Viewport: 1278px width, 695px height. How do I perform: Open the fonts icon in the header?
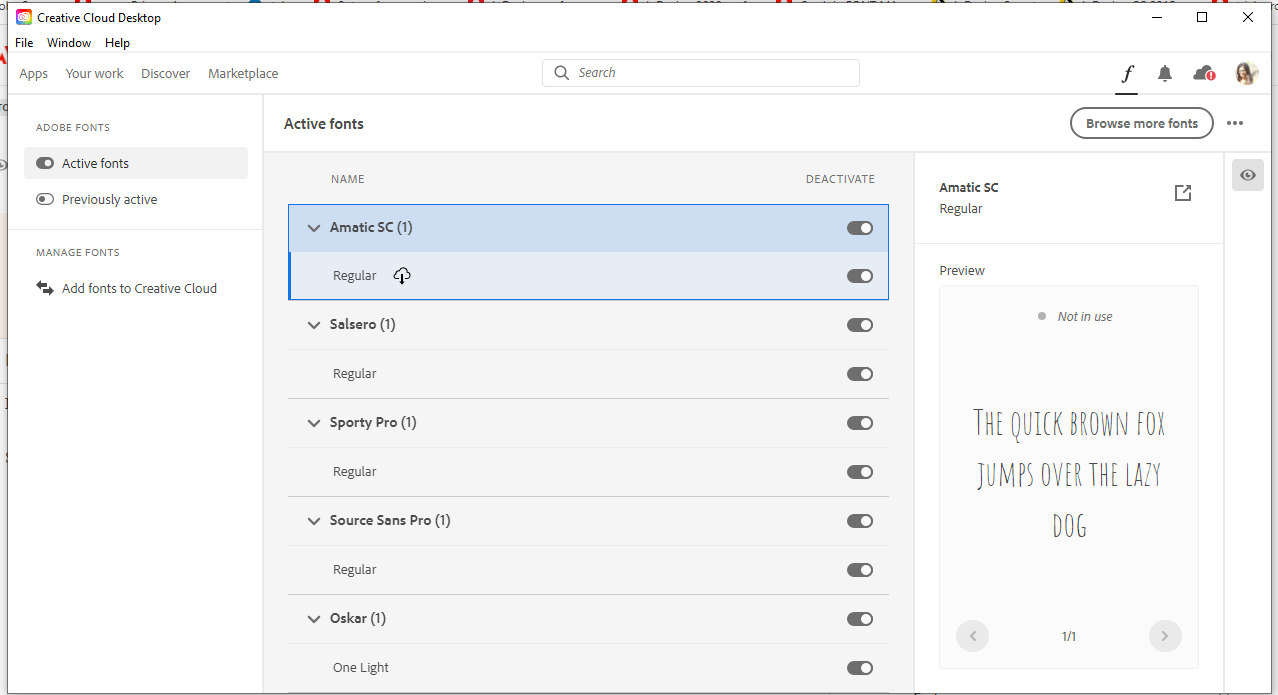[x=1127, y=73]
